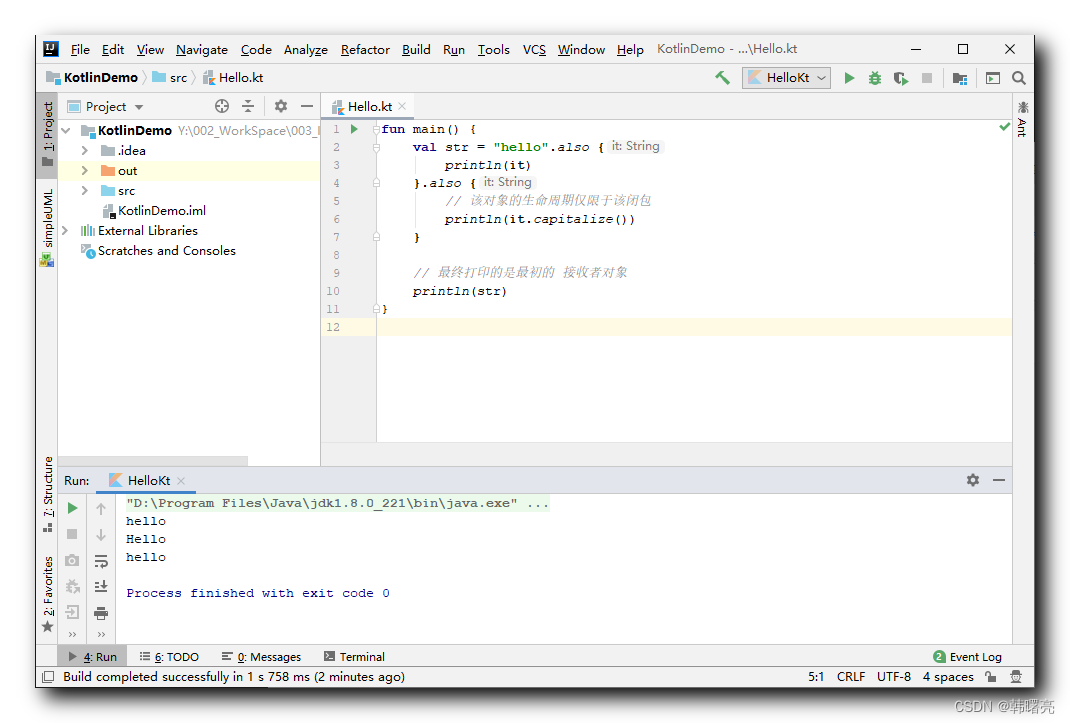The image size is (1070, 723).
Task: Open Search Everywhere magnifier icon
Action: (1019, 78)
